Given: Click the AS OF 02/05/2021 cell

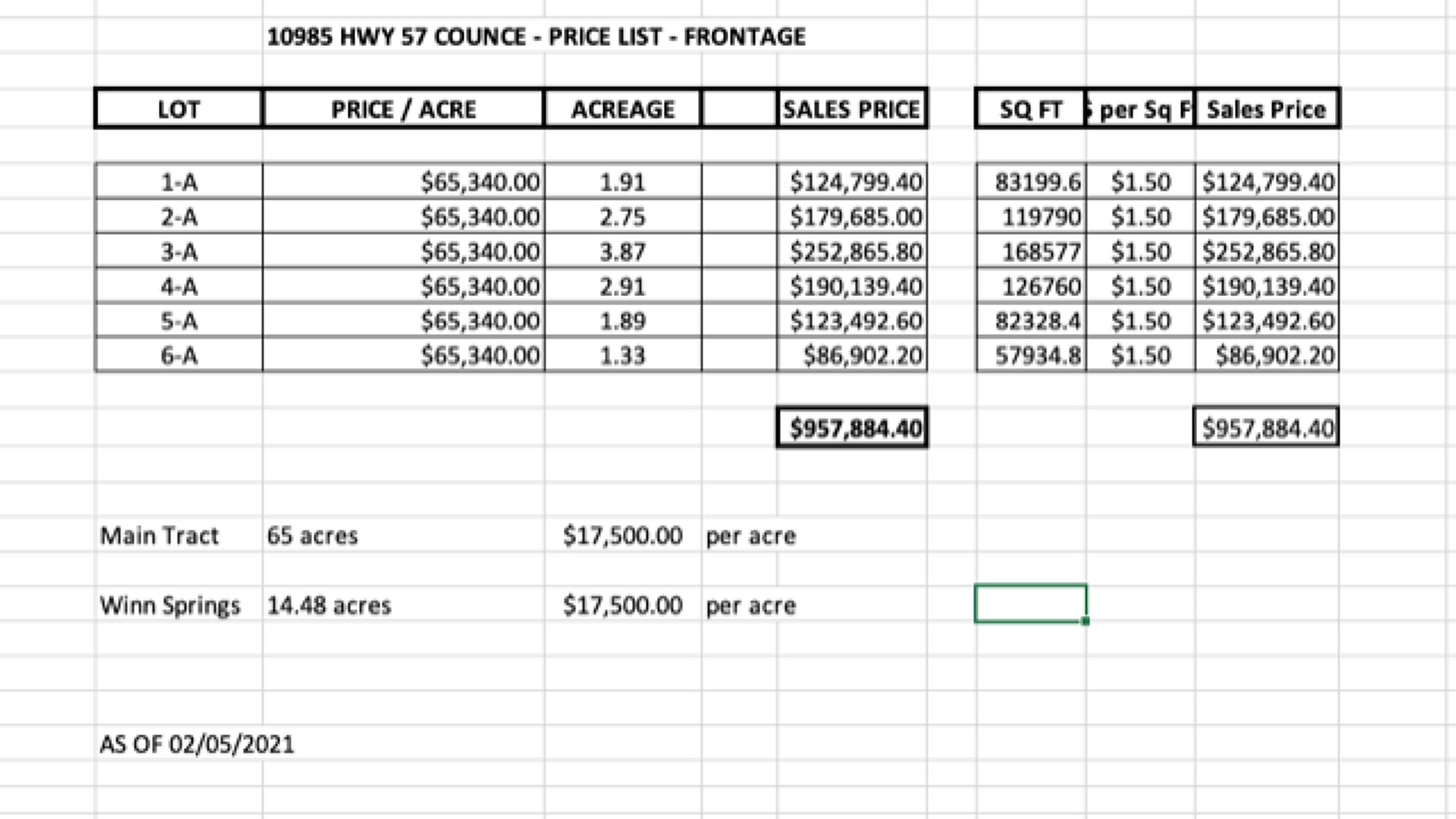Looking at the screenshot, I should pos(197,744).
